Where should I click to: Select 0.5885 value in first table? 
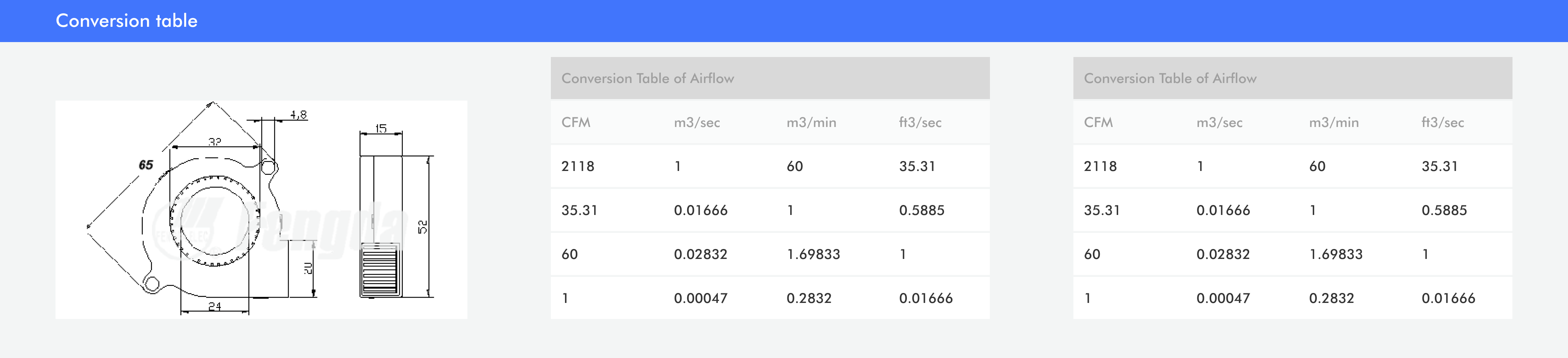pyautogui.click(x=921, y=210)
